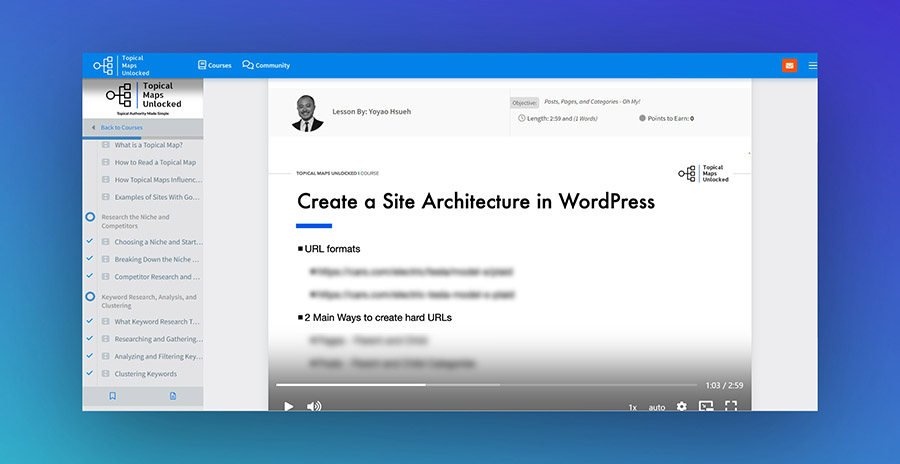900x464 pixels.
Task: Click the checkmark beside Breaking Down the Niche
Action: coord(90,258)
